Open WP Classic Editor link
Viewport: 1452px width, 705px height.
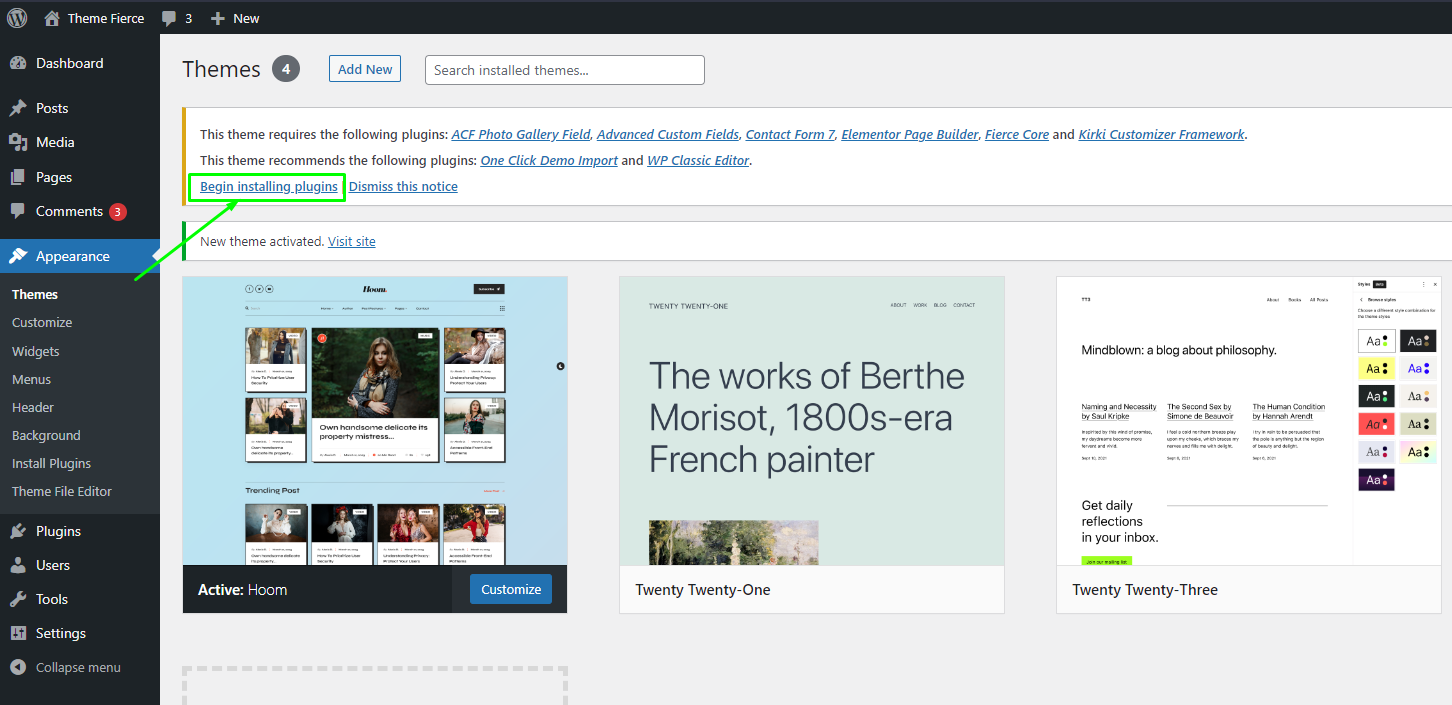[x=698, y=160]
